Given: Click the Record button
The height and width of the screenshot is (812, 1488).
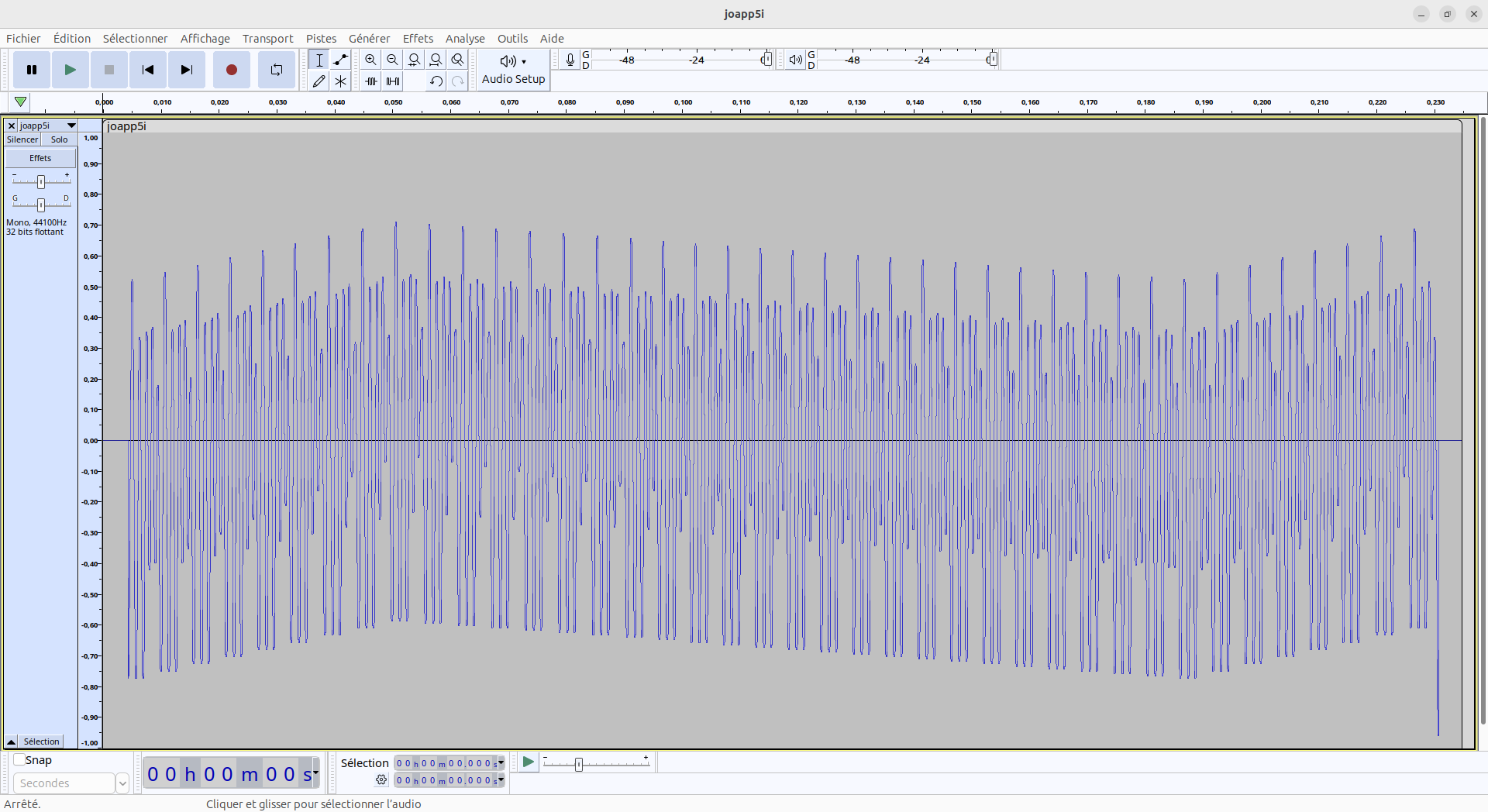Looking at the screenshot, I should [231, 70].
